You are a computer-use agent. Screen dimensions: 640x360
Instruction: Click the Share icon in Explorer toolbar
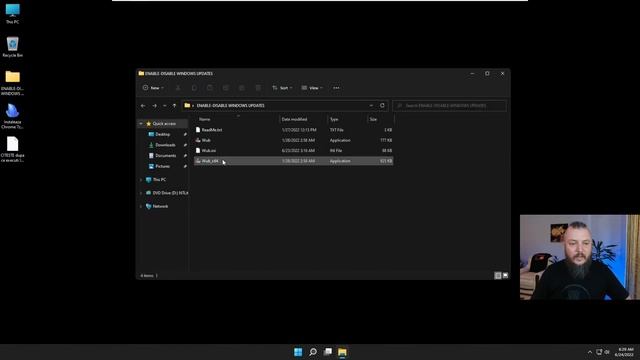[242, 88]
